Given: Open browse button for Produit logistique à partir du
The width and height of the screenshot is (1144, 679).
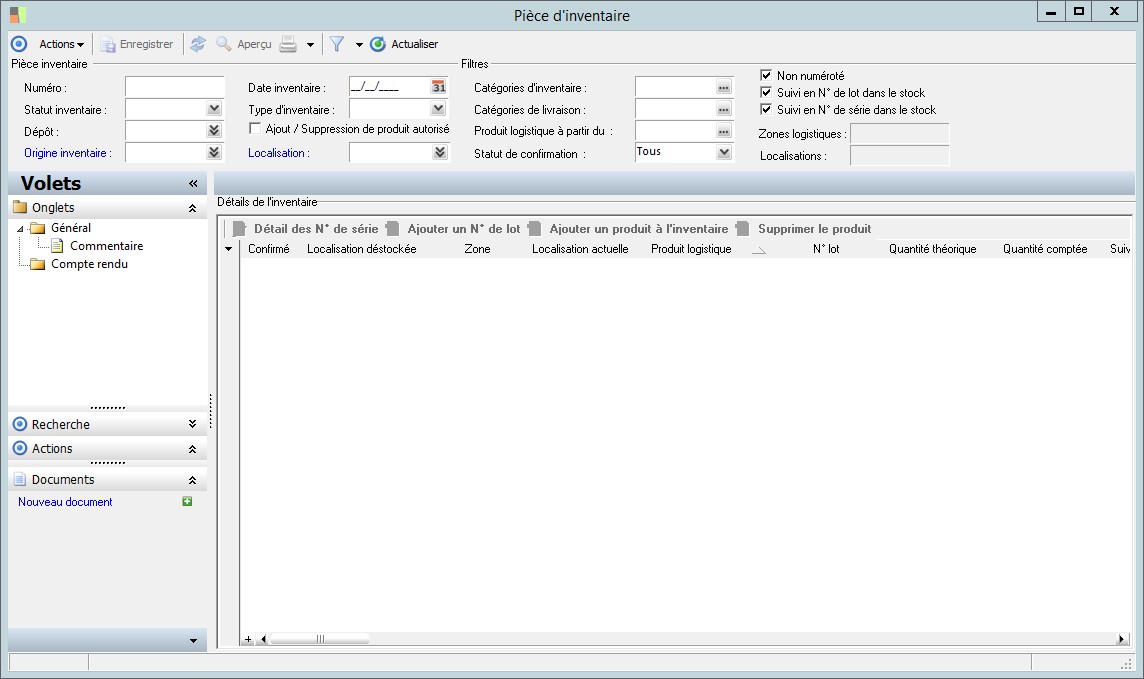Looking at the screenshot, I should pos(723,132).
